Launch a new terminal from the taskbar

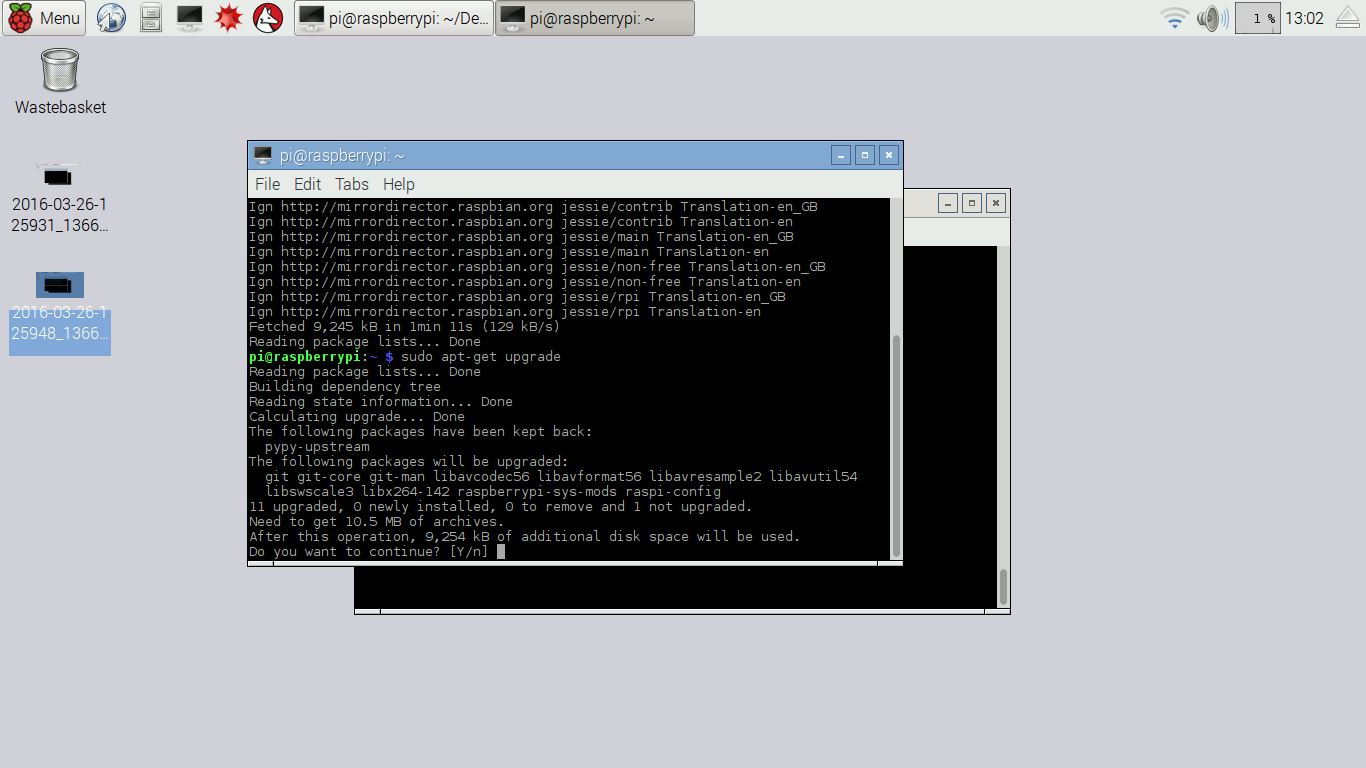point(190,17)
